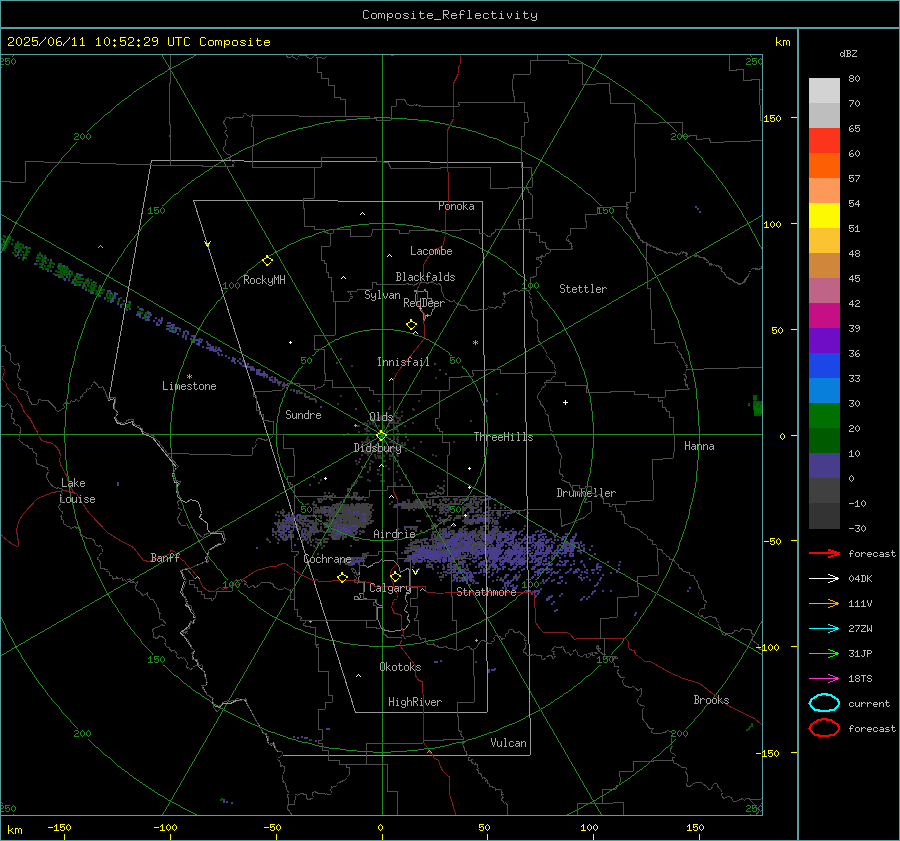Viewport: 900px width, 841px height.
Task: Click the red forecast ellipse icon
Action: [824, 728]
